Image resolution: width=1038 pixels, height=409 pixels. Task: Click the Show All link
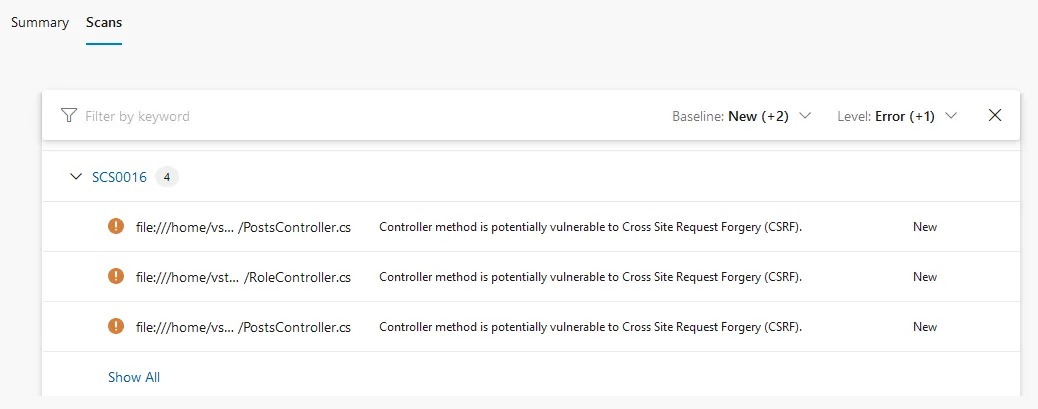click(x=134, y=377)
